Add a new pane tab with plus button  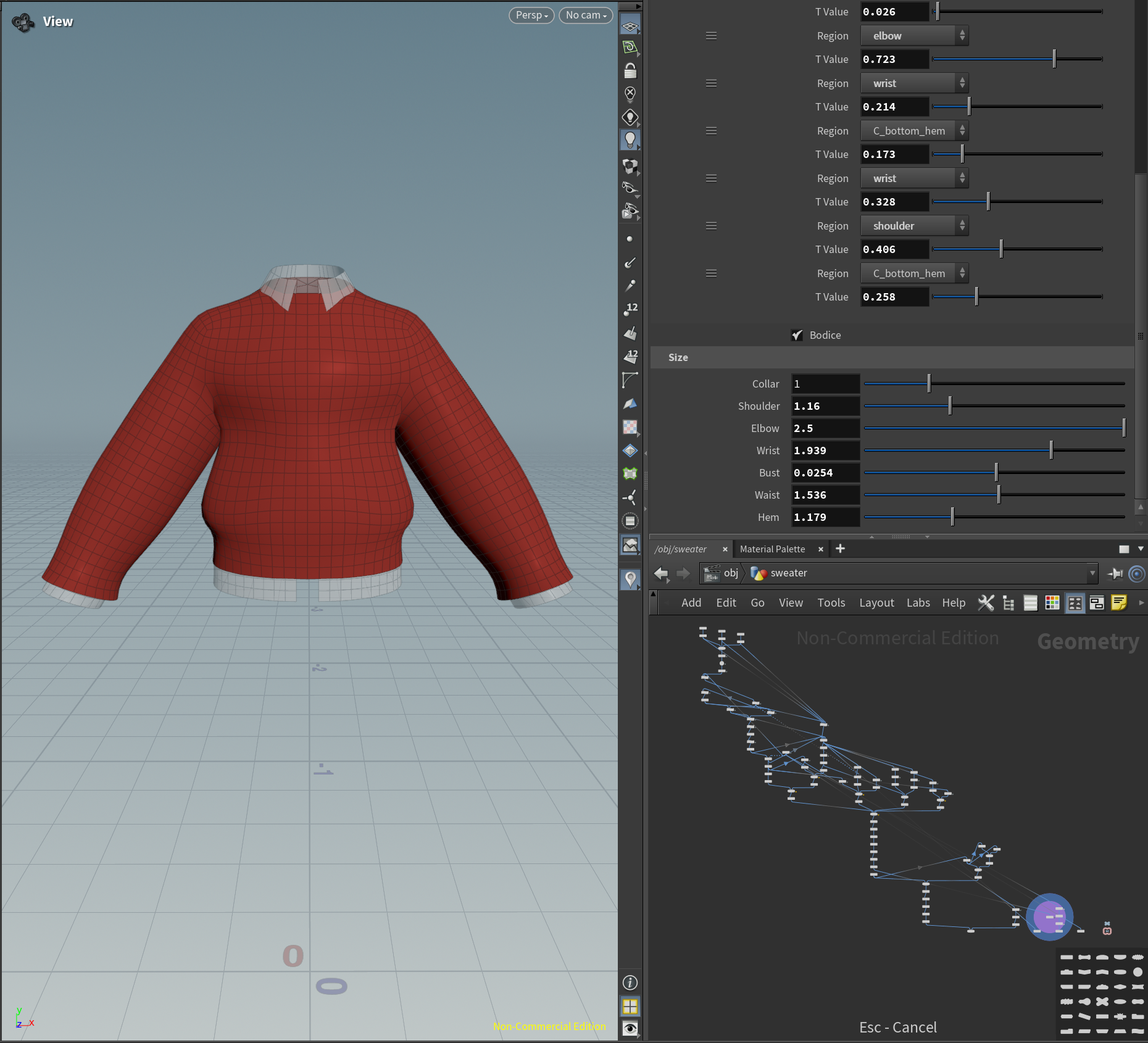click(x=840, y=549)
